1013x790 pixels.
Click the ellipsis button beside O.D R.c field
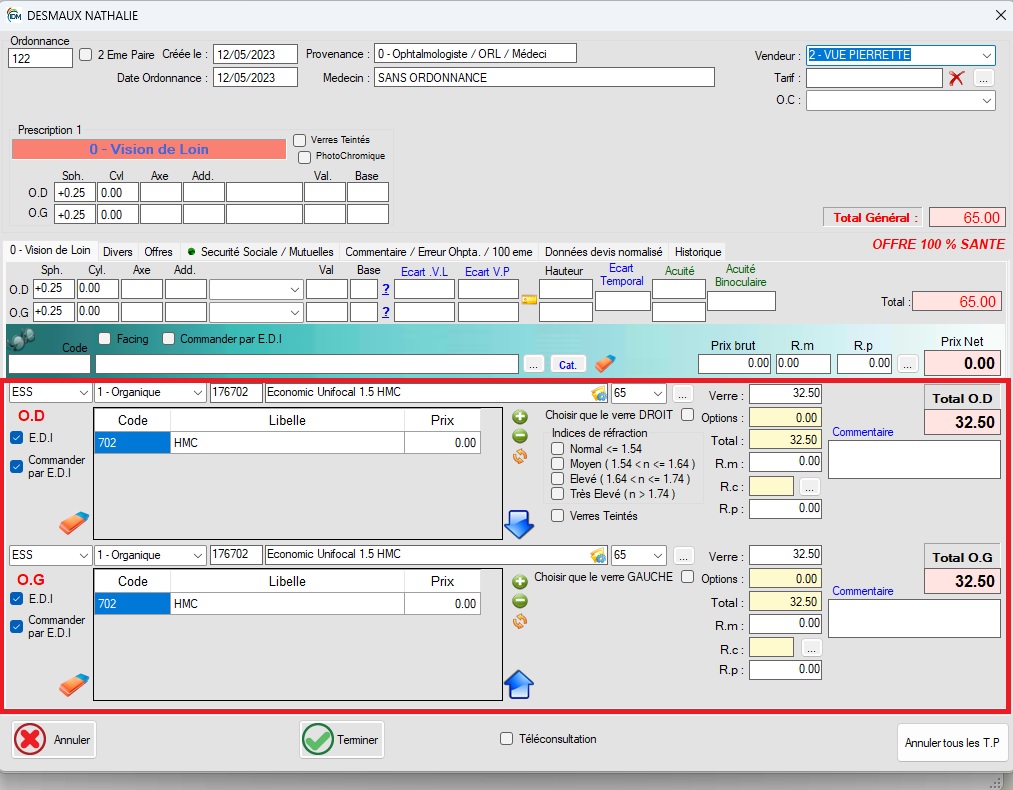(x=809, y=486)
